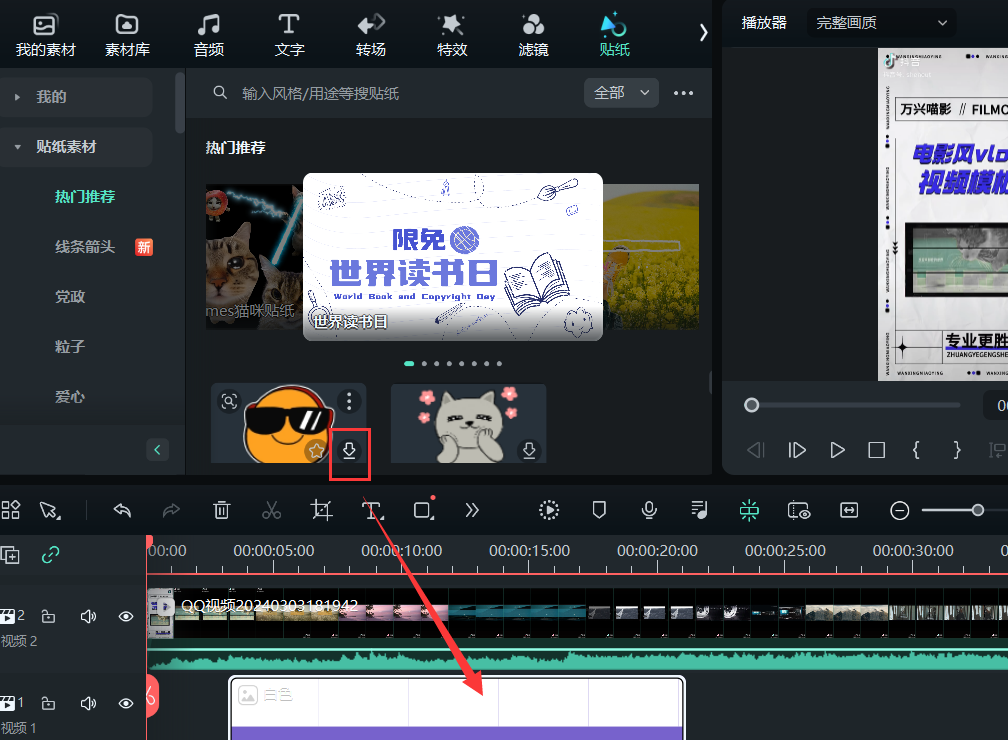Open the 音频 tab
Viewport: 1008px width, 740px height.
[208, 33]
